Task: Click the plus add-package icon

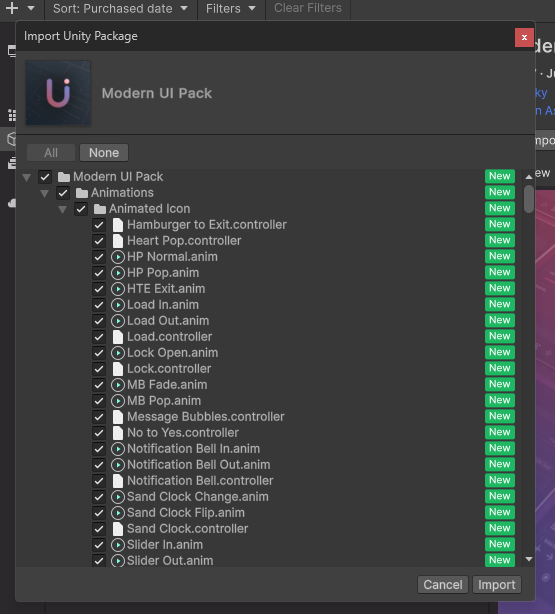Action: 12,8
